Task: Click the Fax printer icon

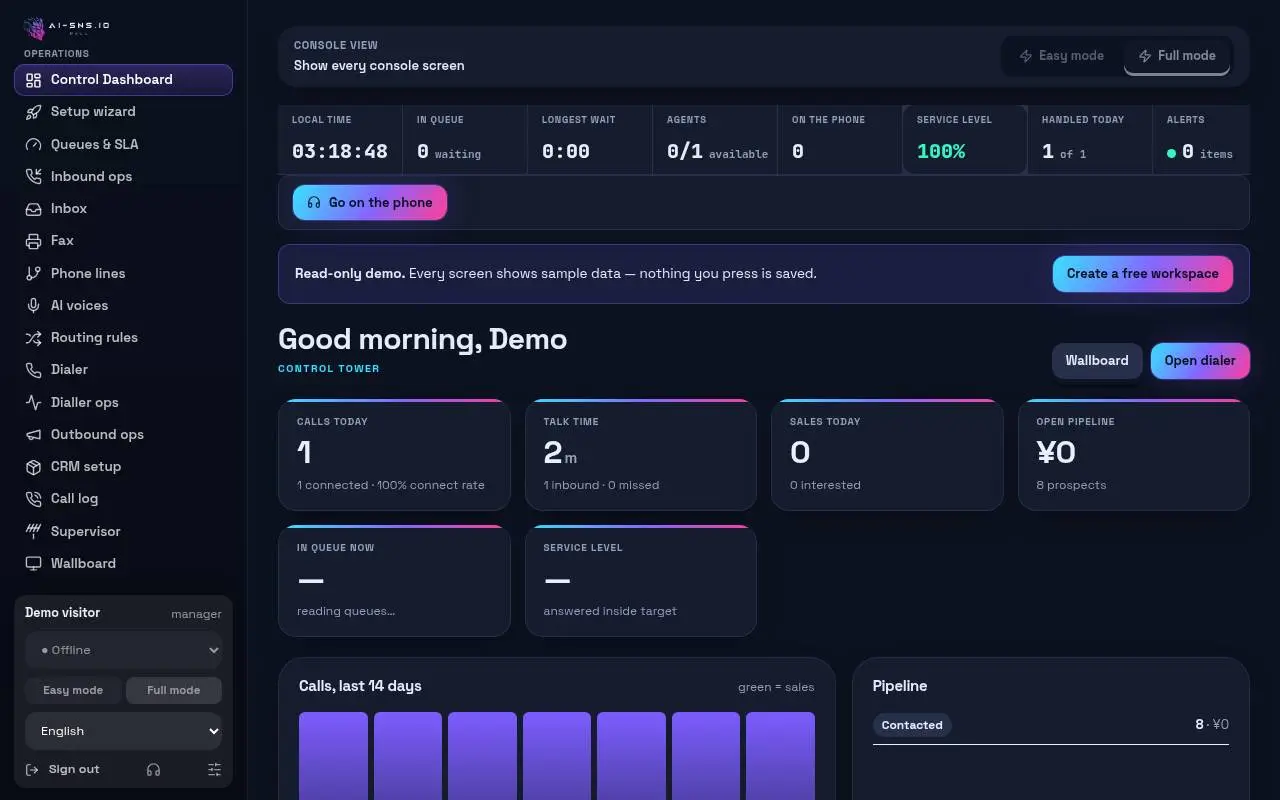Action: 33,241
